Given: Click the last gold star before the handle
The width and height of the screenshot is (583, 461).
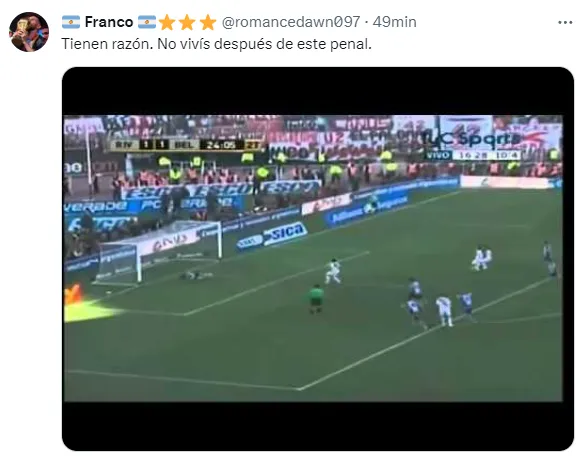Looking at the screenshot, I should [207, 22].
